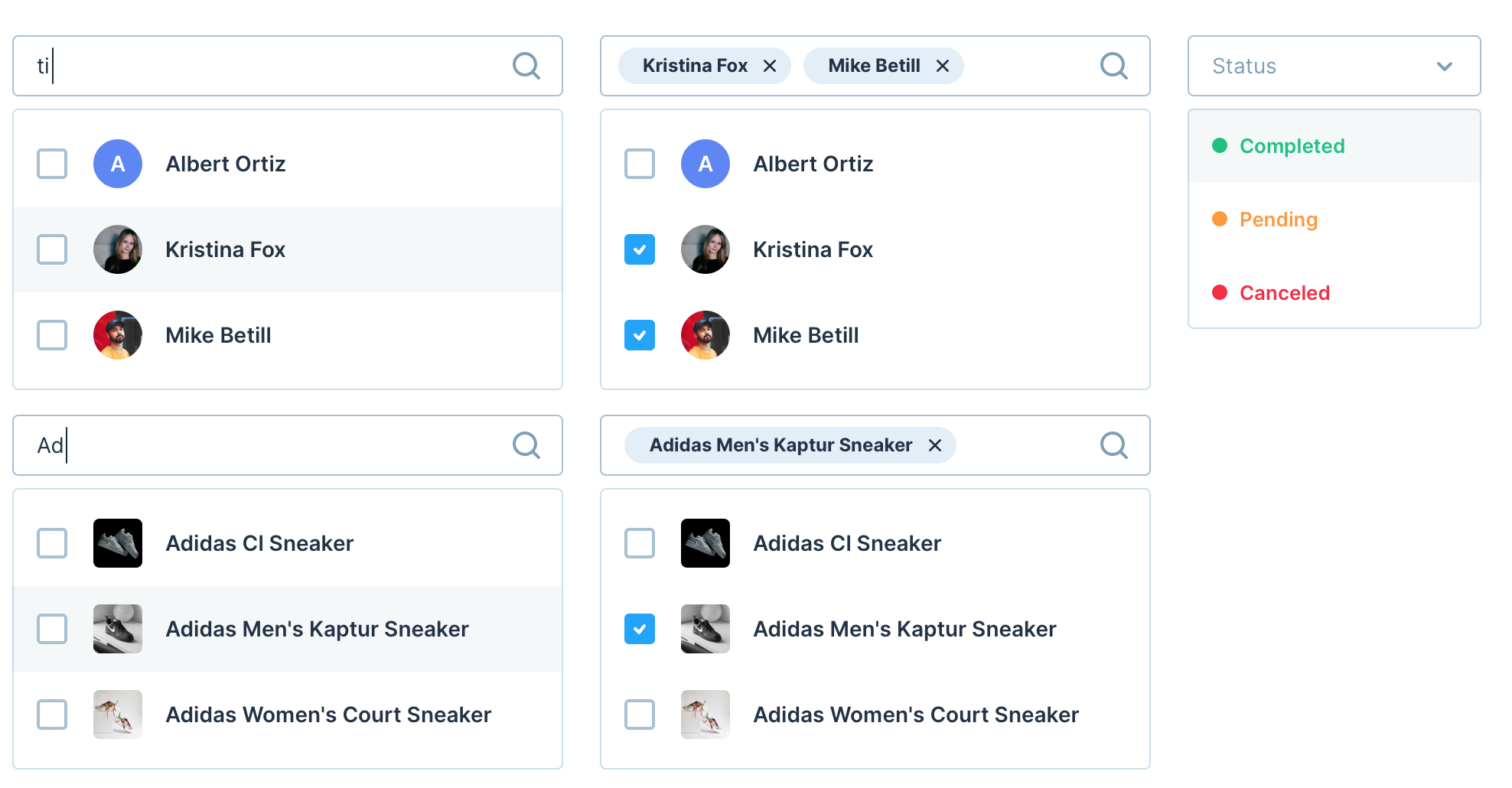Select the Completed status option

(1334, 146)
